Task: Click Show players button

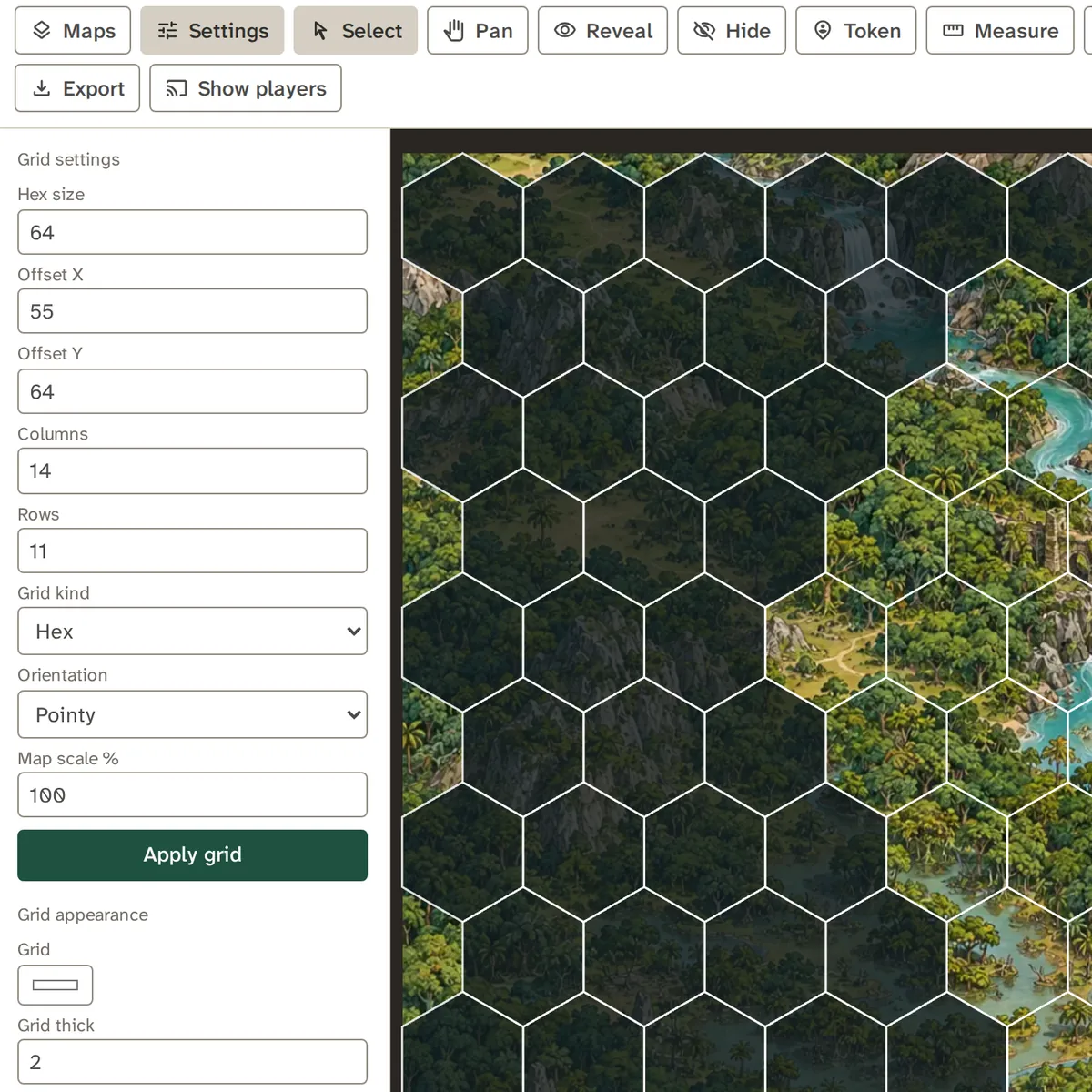Action: (x=246, y=88)
